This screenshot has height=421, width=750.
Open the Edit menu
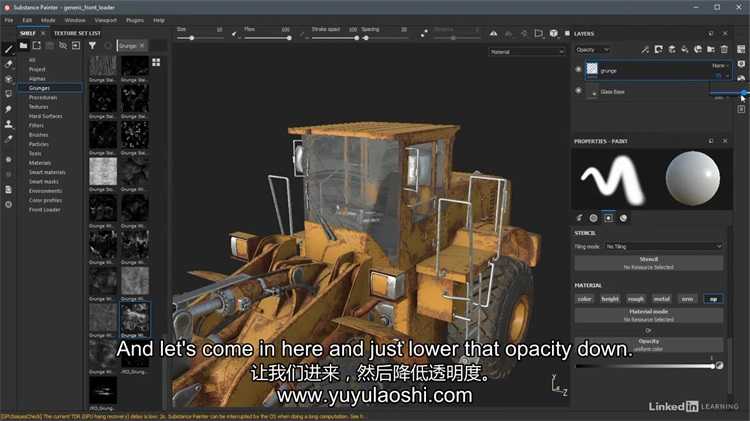tap(27, 20)
